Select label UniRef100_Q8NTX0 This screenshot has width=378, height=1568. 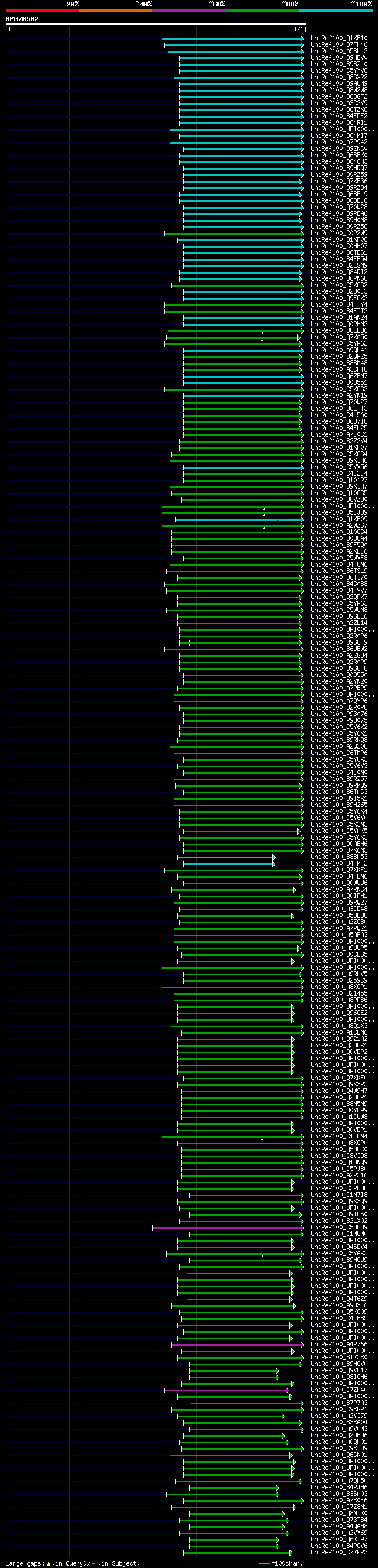coord(339,1514)
